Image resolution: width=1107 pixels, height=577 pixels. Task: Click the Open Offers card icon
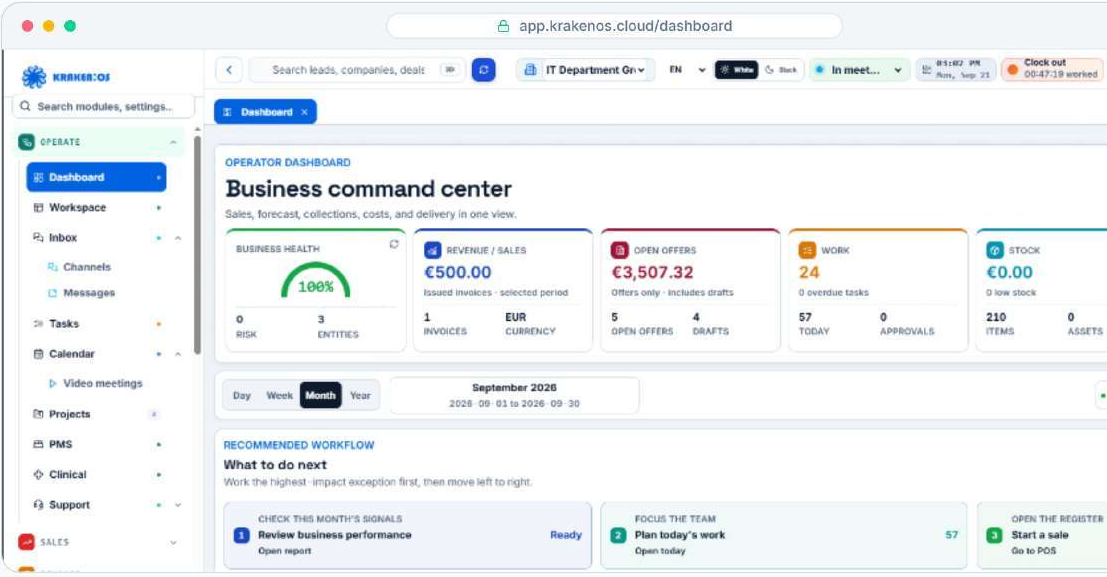tap(619, 250)
